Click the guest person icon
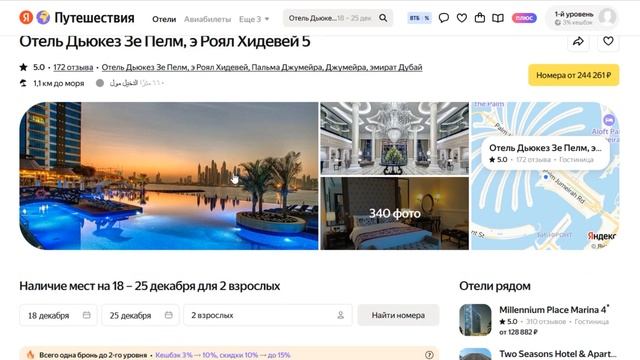The width and height of the screenshot is (640, 360). (x=340, y=315)
